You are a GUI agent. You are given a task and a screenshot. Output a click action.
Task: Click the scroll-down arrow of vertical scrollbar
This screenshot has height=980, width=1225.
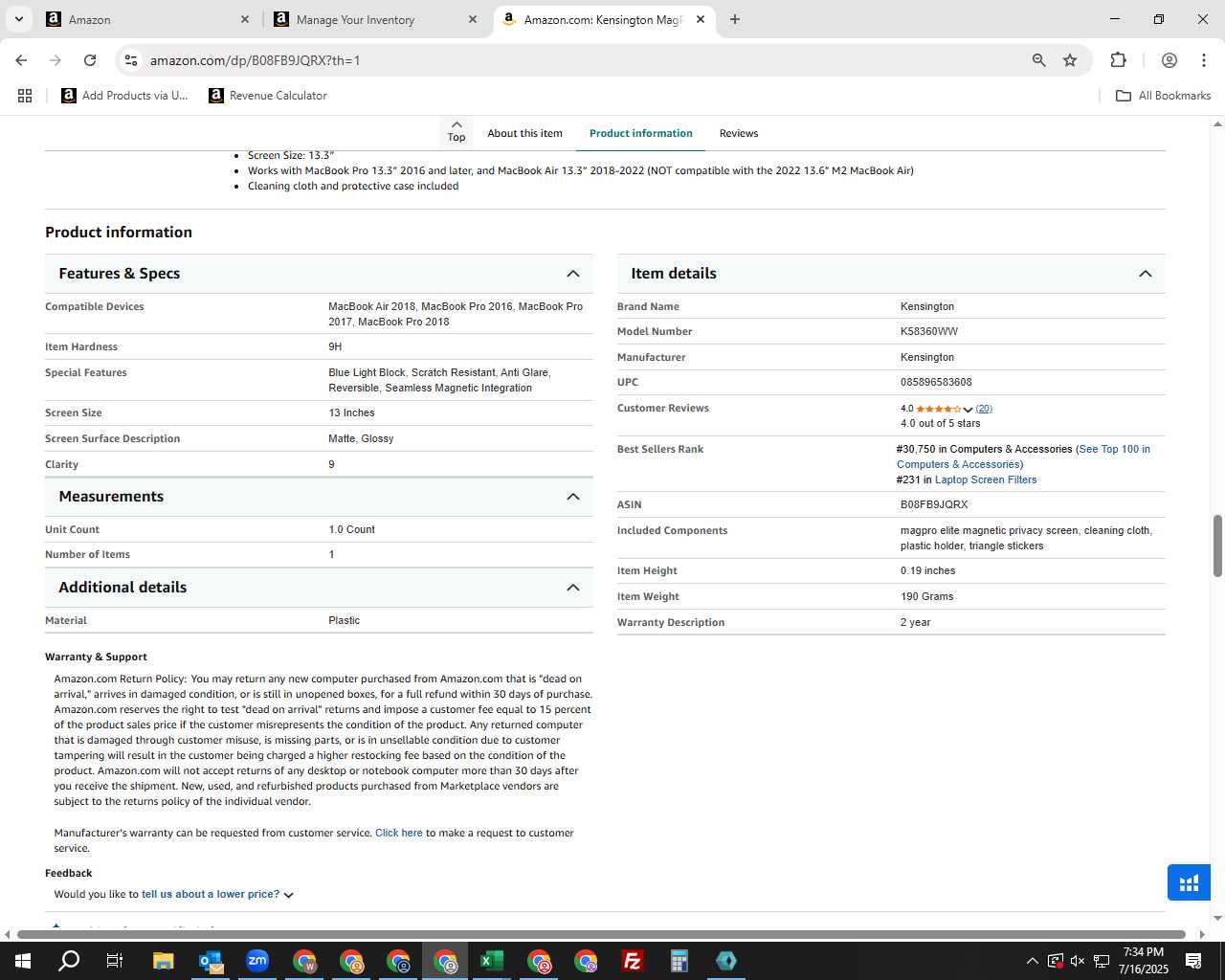[1217, 918]
